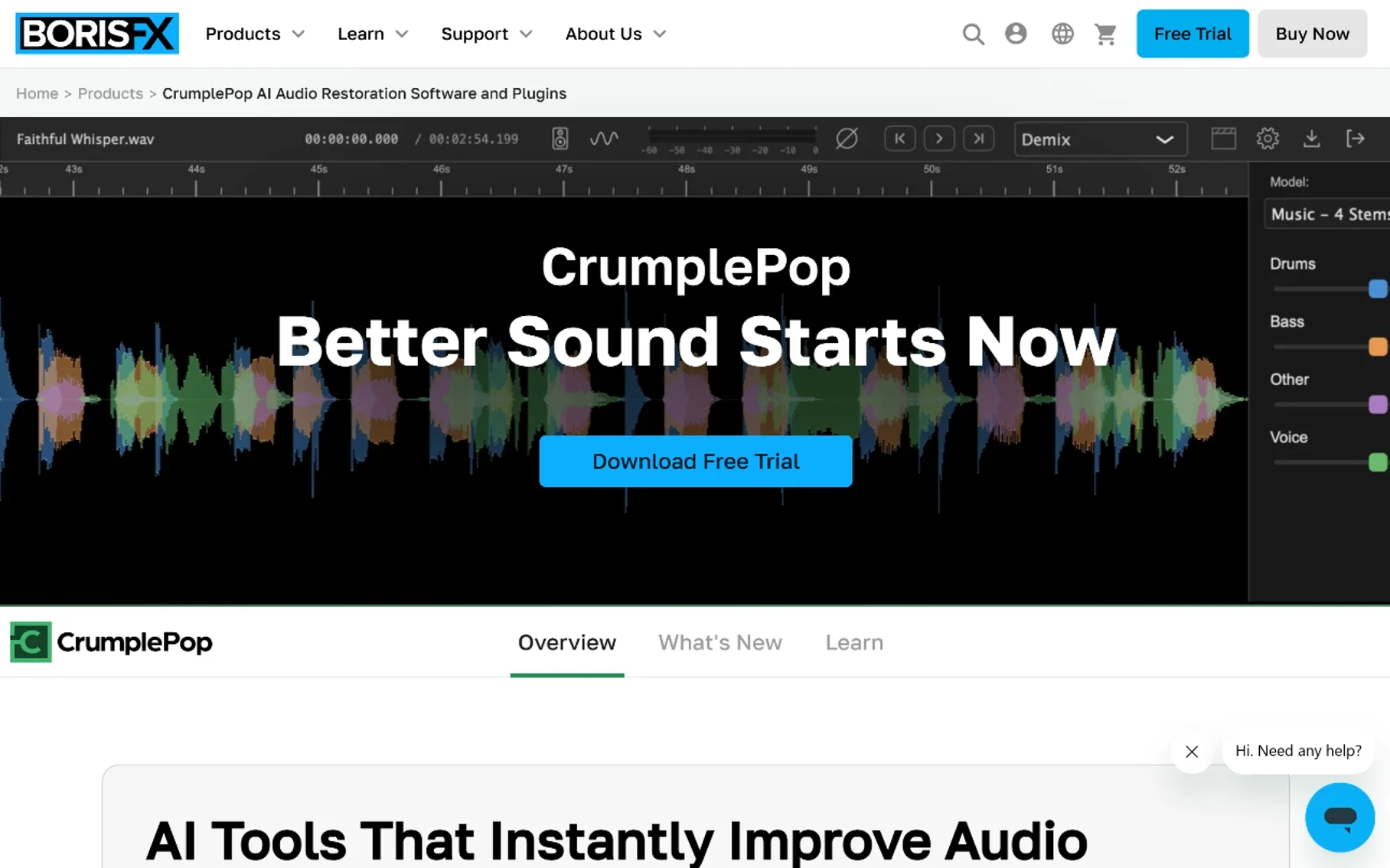
Task: Expand the Learn menu in the header
Action: click(x=373, y=34)
